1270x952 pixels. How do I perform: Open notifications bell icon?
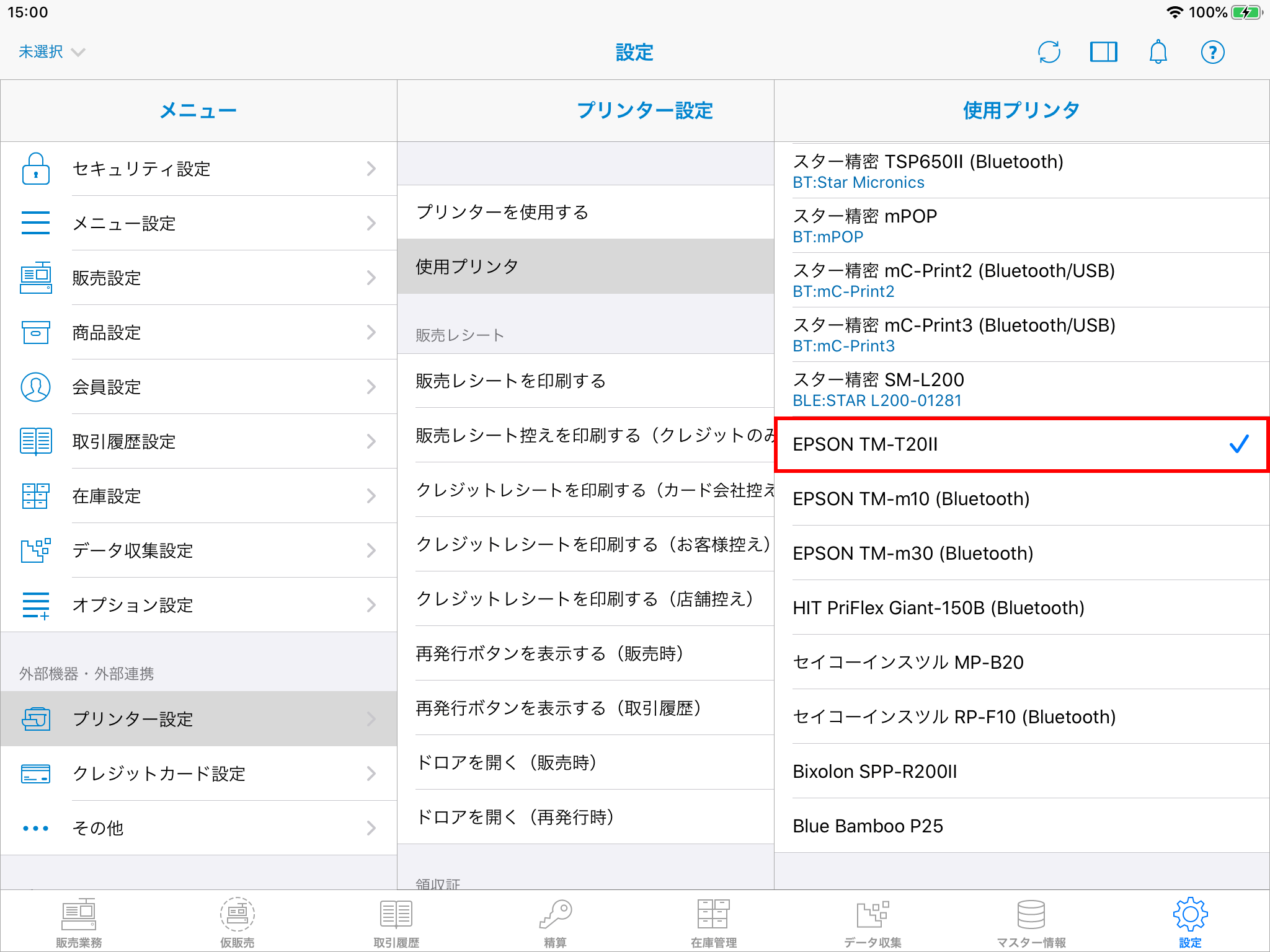[x=1158, y=52]
